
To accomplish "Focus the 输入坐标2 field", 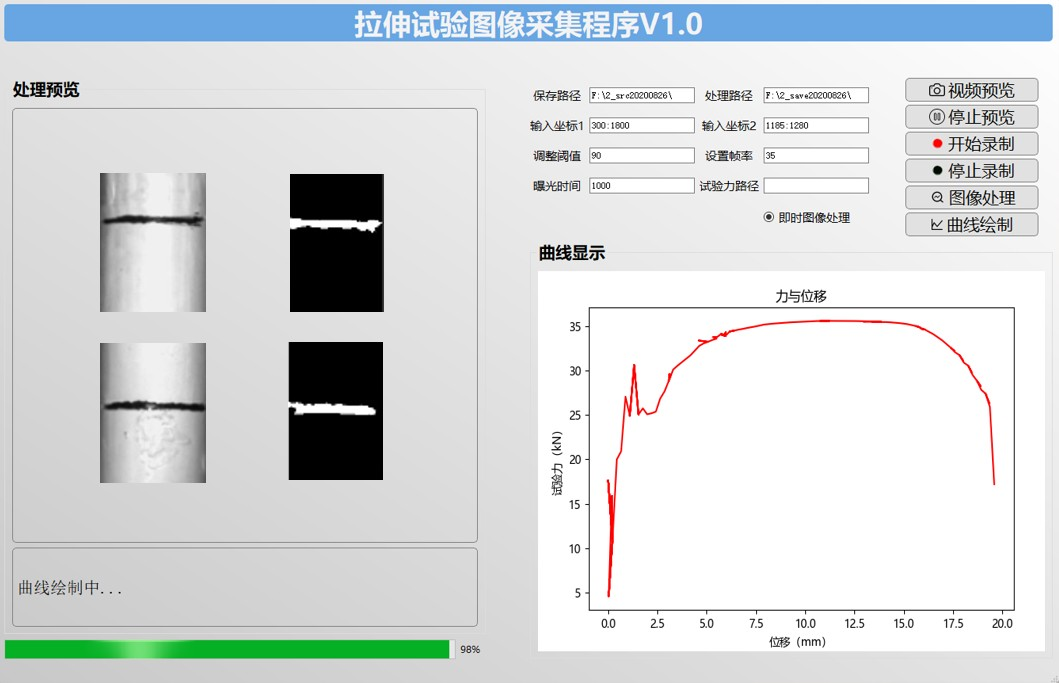I will click(815, 126).
